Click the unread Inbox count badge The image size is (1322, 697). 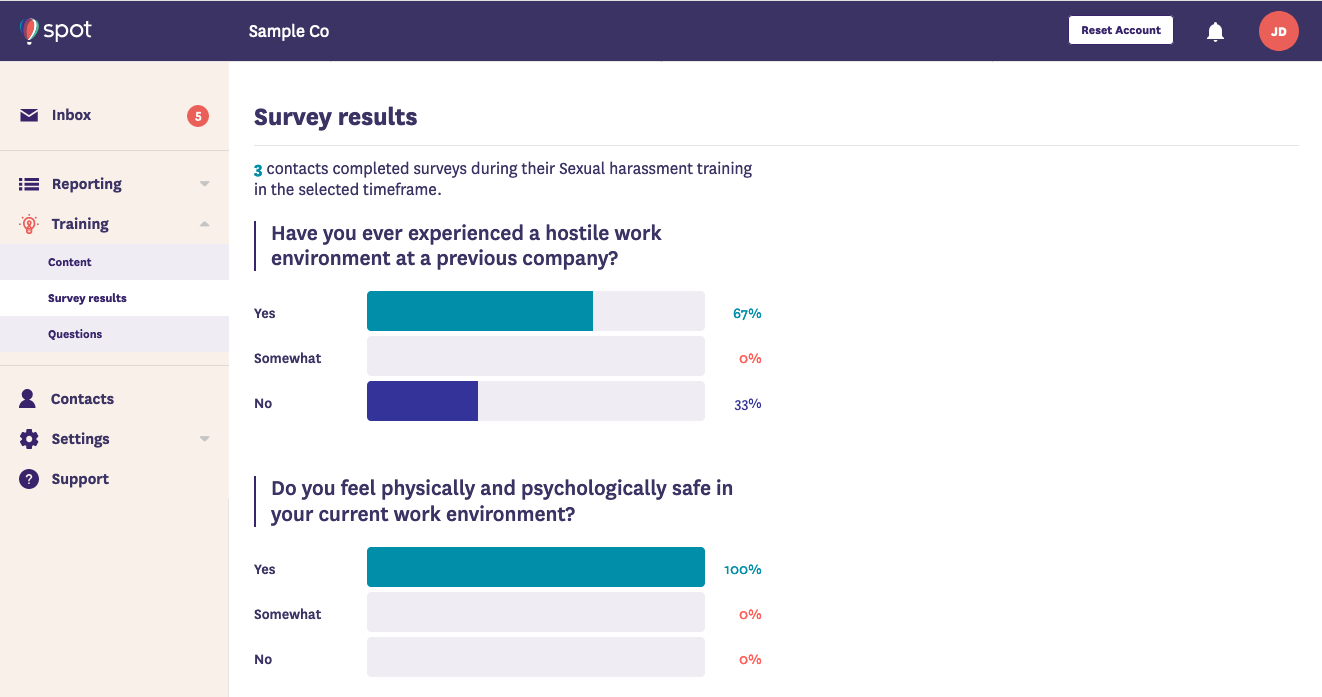(x=198, y=116)
